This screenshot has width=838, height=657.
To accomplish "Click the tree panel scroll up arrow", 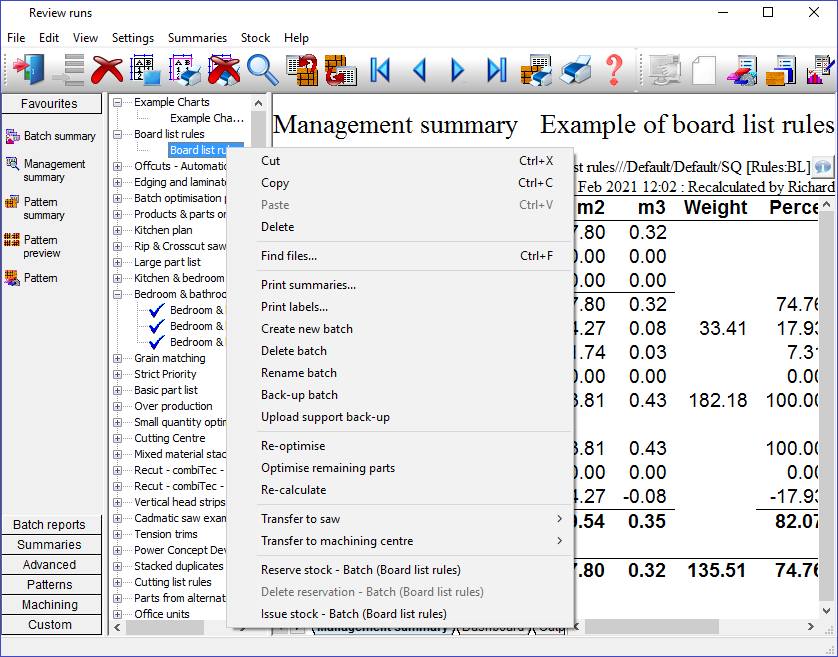I will 259,103.
